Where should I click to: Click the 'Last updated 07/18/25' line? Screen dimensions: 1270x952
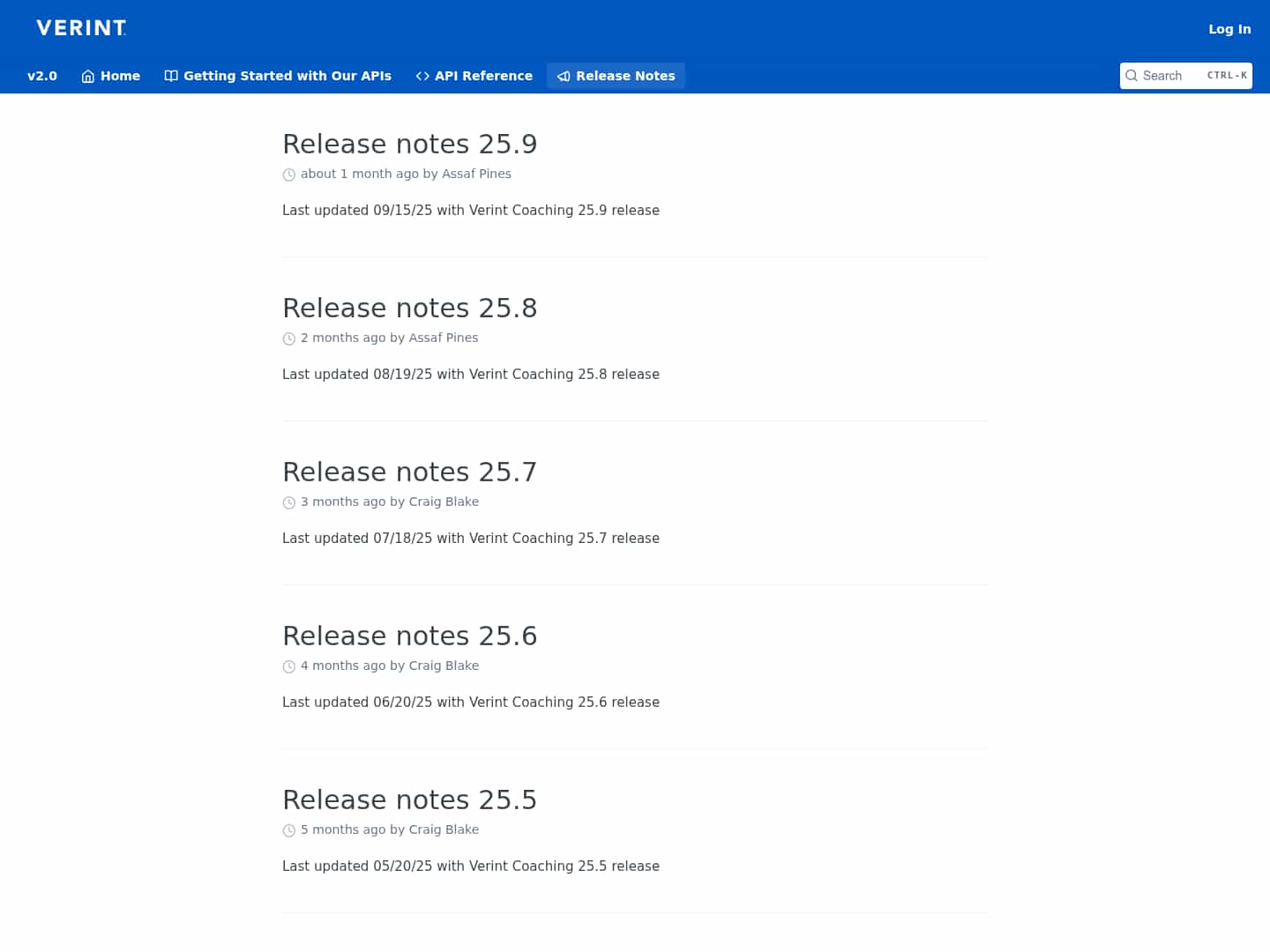point(471,538)
